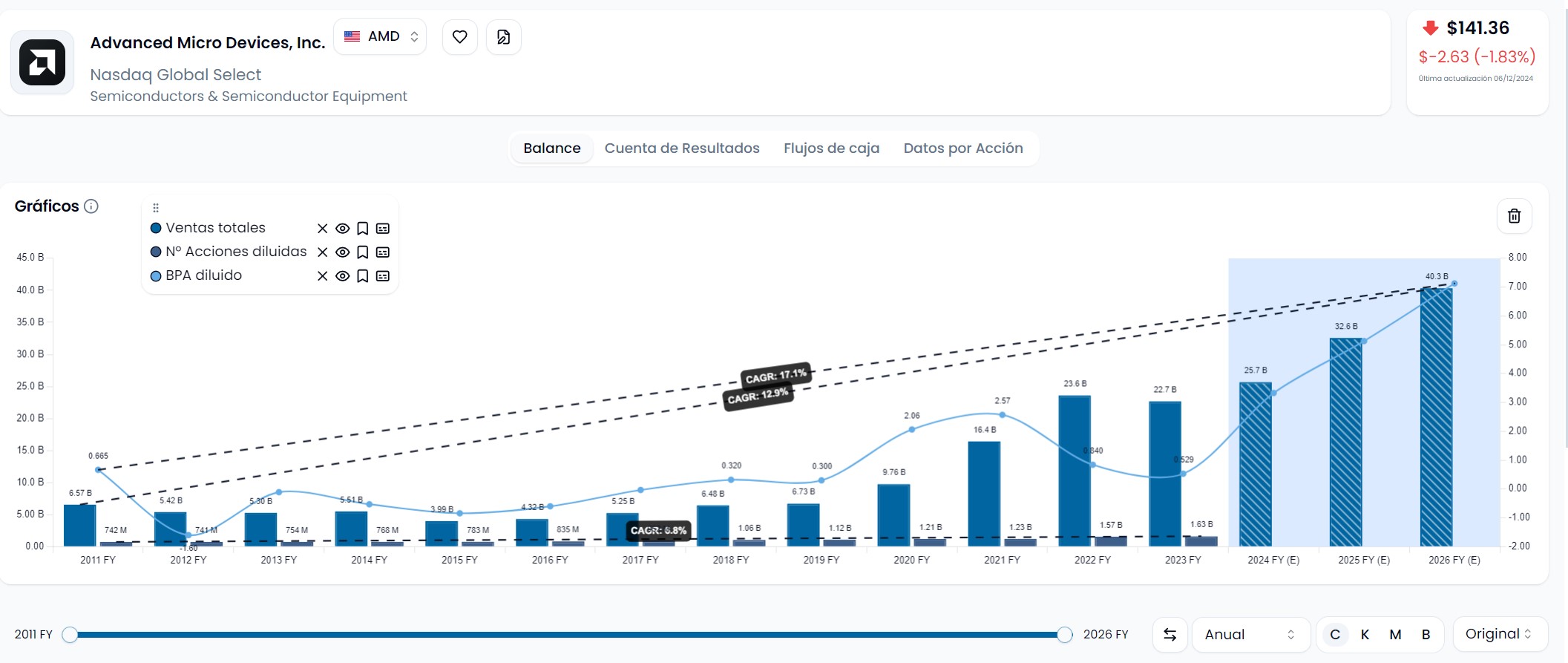The image size is (1568, 663).
Task: Switch units to K (thousands)
Action: [x=1365, y=635]
